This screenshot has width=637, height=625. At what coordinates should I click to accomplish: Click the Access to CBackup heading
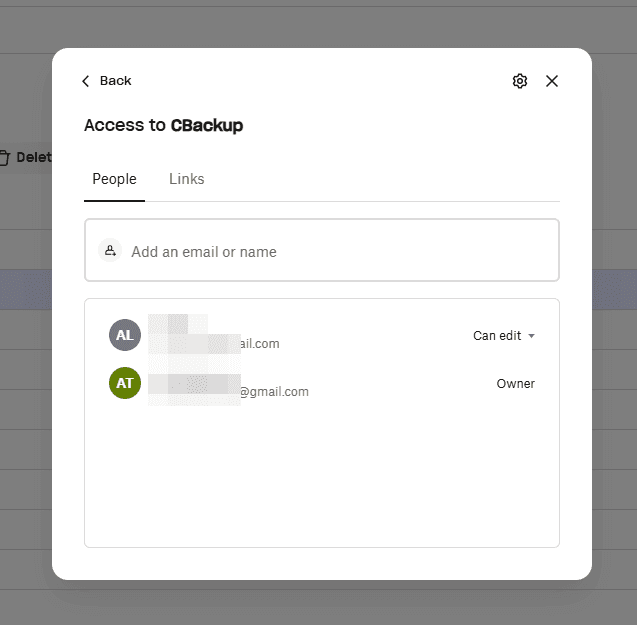click(163, 125)
